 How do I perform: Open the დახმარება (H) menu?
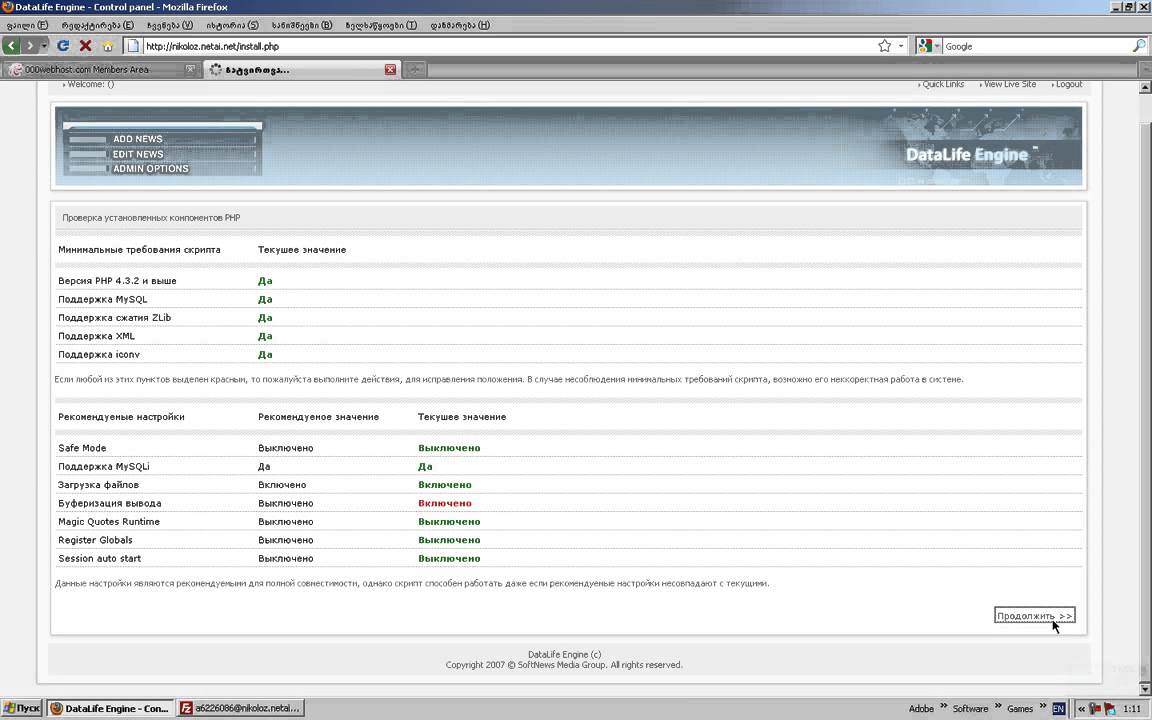(460, 25)
